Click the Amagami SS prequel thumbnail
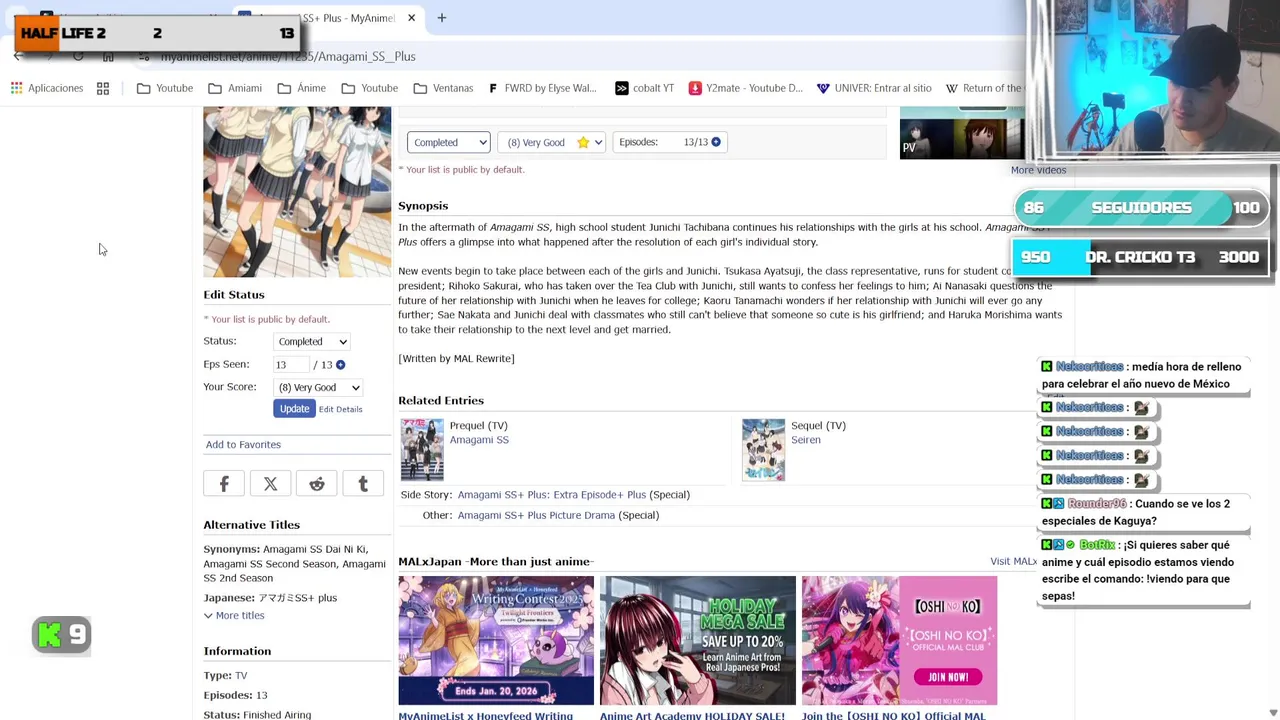The height and width of the screenshot is (720, 1280). 422,450
